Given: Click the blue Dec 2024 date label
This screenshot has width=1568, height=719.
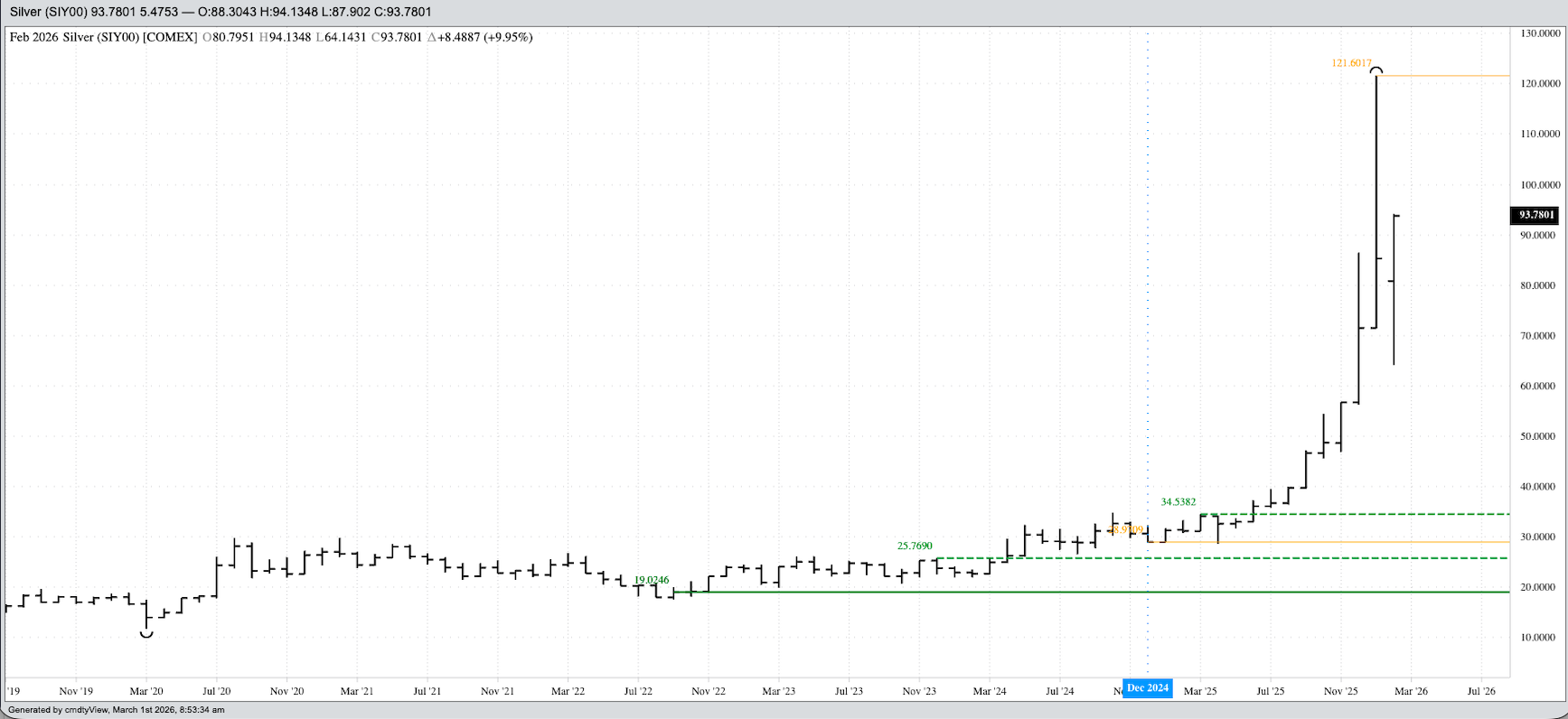Looking at the screenshot, I should [1147, 688].
